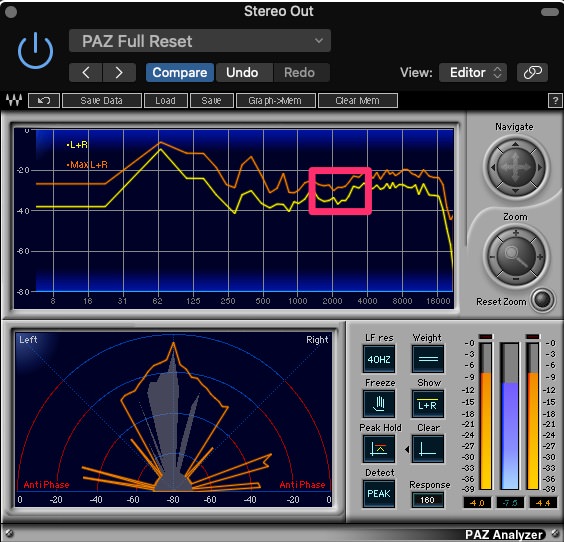This screenshot has height=542, width=564.
Task: Open the Save menu
Action: (212, 100)
